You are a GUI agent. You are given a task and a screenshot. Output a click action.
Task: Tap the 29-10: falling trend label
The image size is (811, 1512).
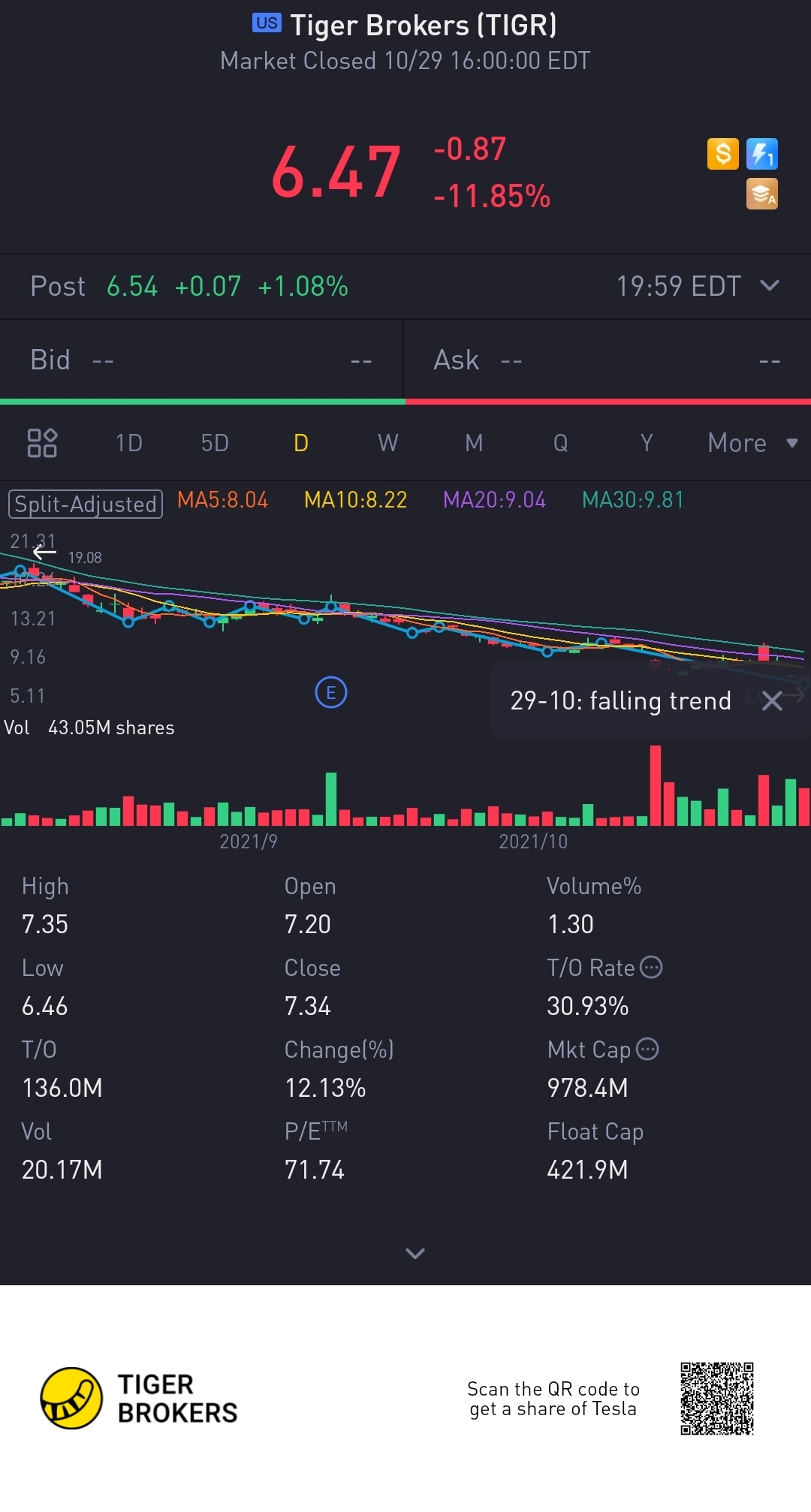tap(620, 700)
